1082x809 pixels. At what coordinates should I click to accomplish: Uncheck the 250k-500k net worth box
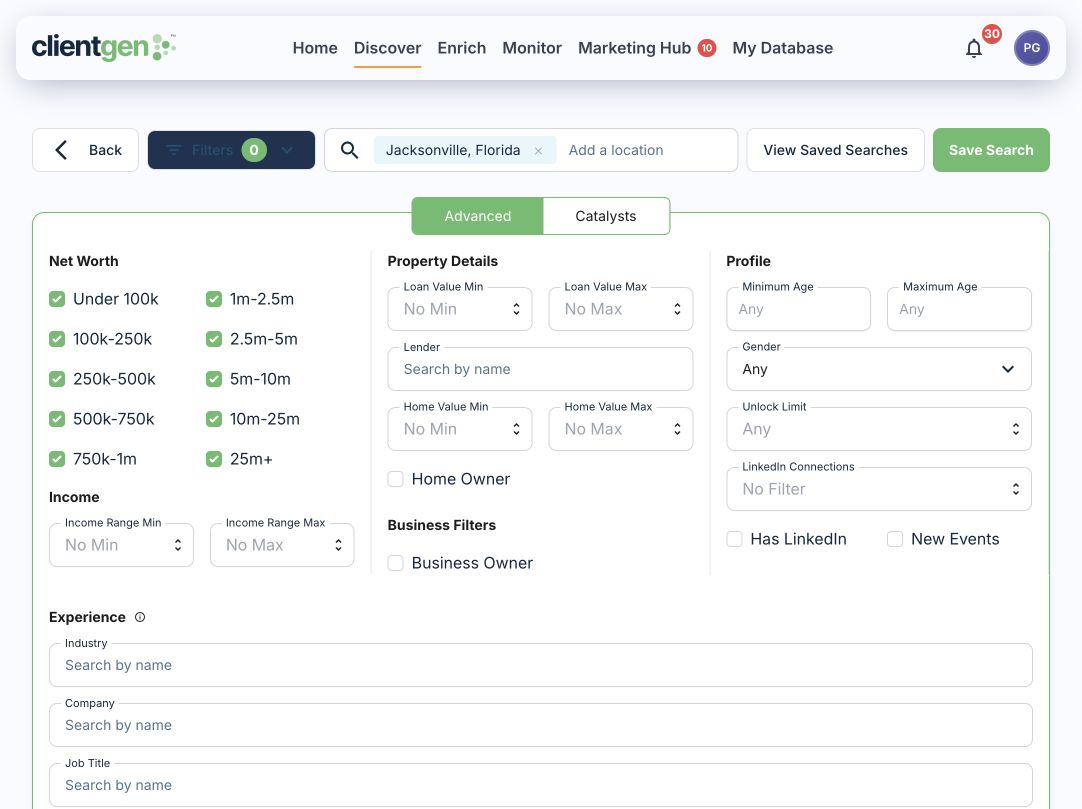pos(57,379)
